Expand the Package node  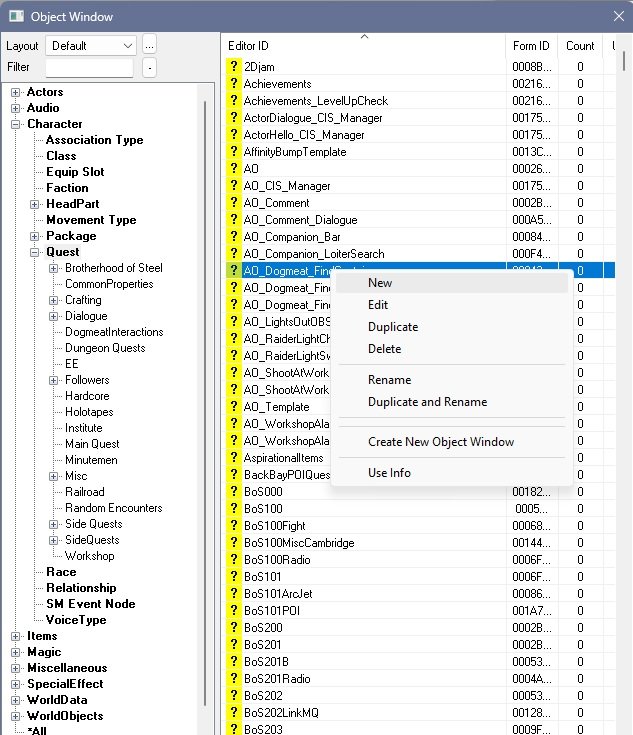[x=34, y=236]
